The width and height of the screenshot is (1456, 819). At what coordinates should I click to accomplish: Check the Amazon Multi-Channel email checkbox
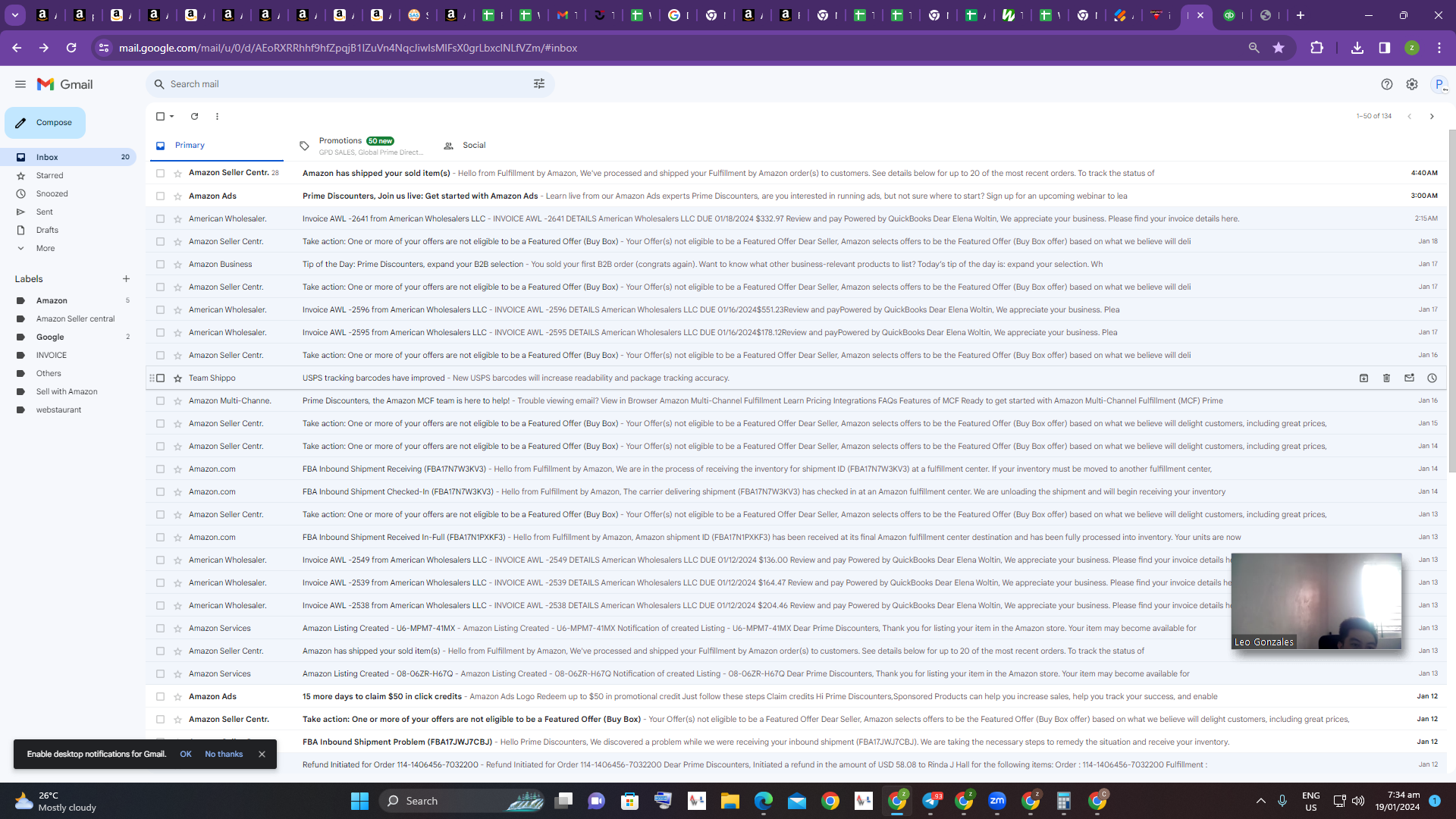[160, 400]
